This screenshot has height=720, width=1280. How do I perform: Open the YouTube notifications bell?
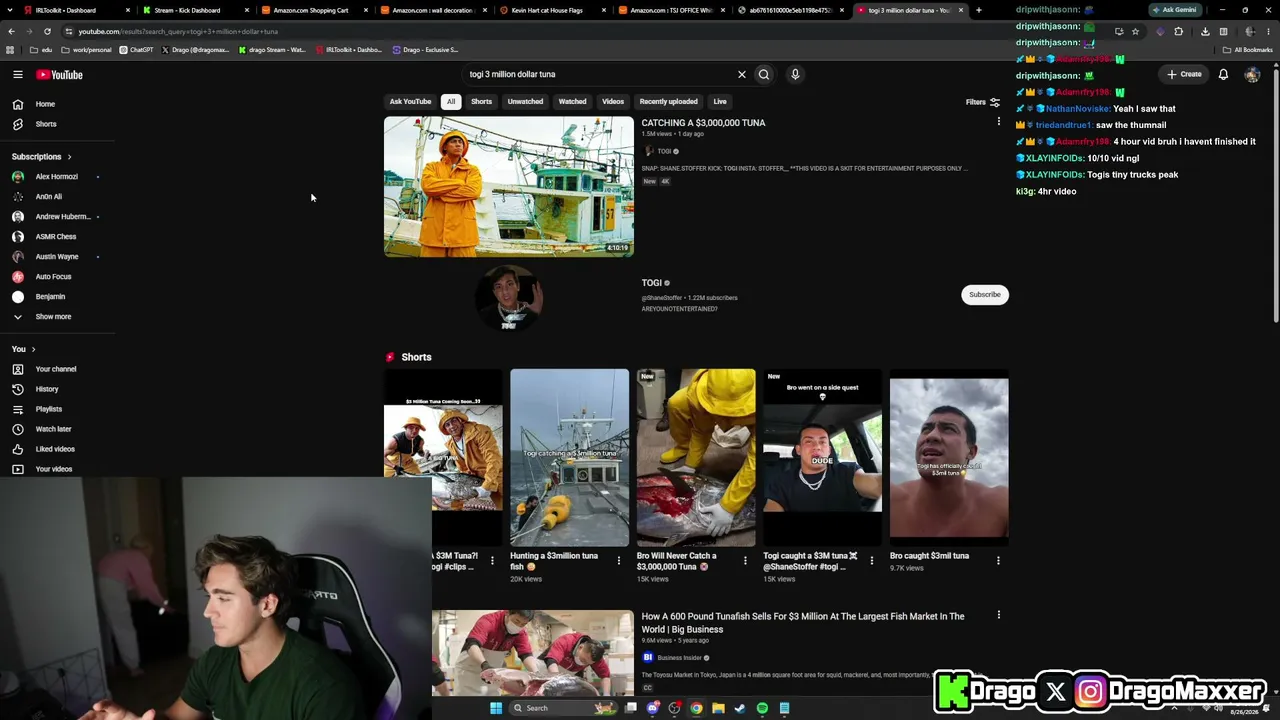1223,74
